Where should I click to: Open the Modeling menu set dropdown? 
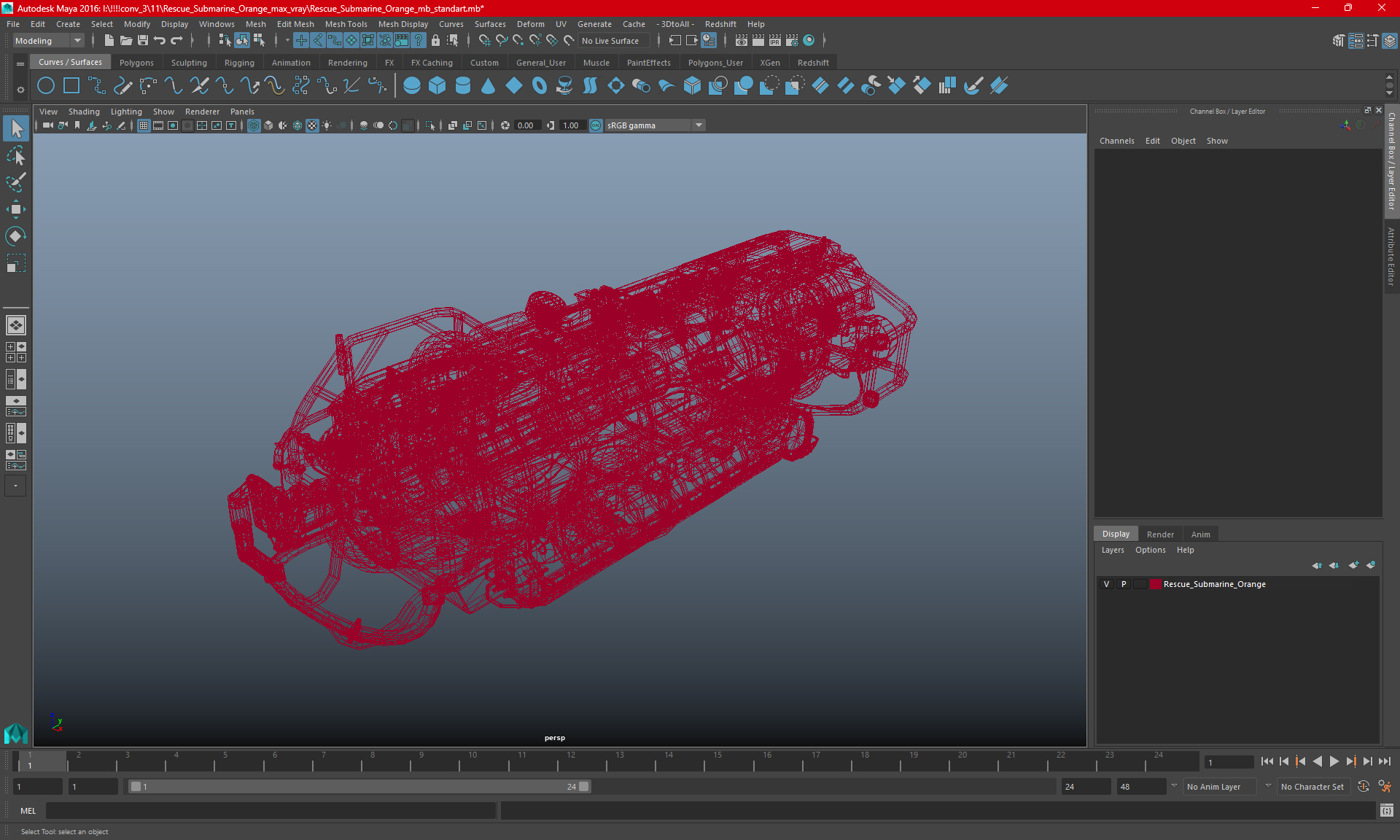pyautogui.click(x=48, y=41)
